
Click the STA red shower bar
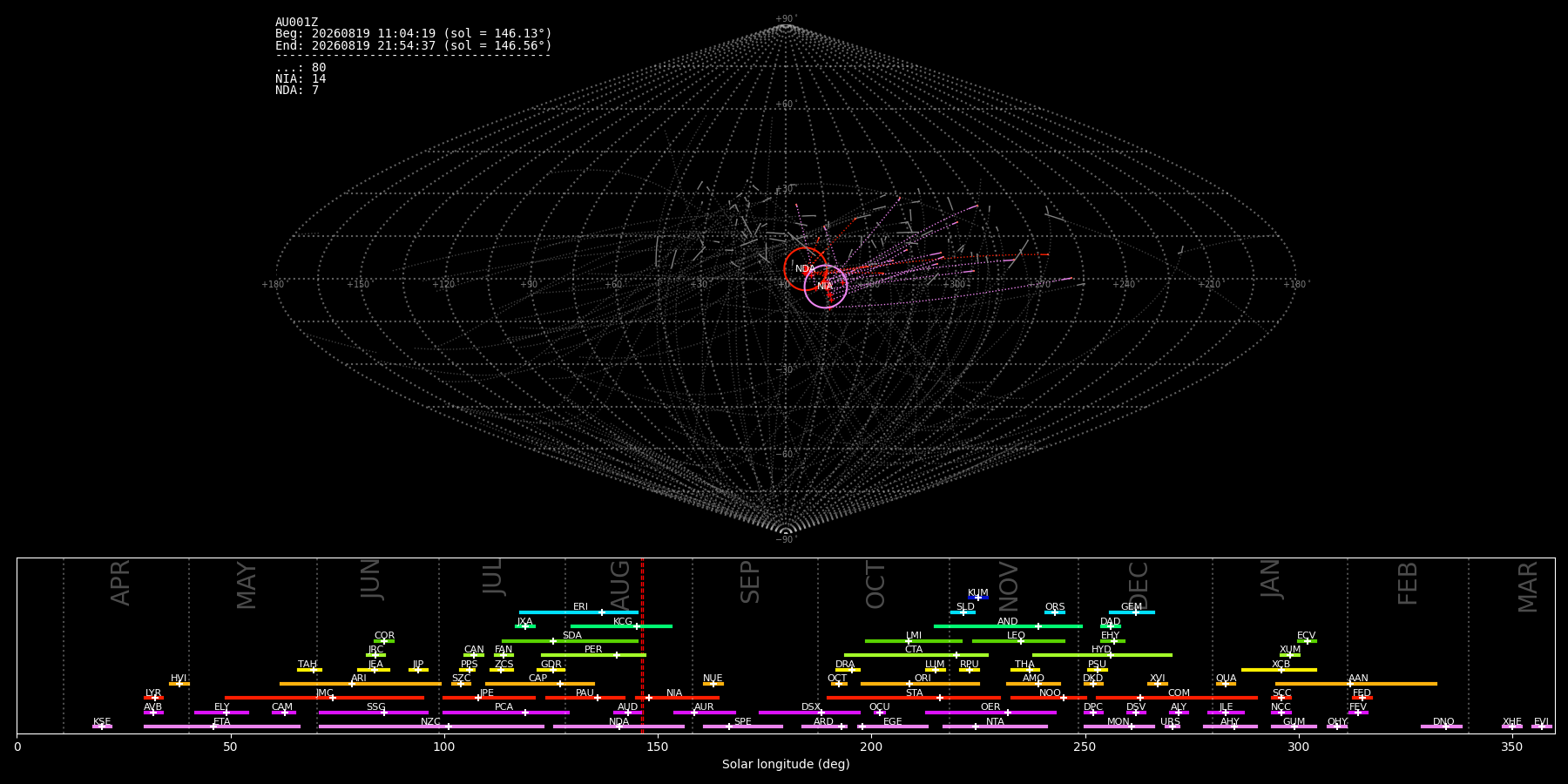pos(914,698)
